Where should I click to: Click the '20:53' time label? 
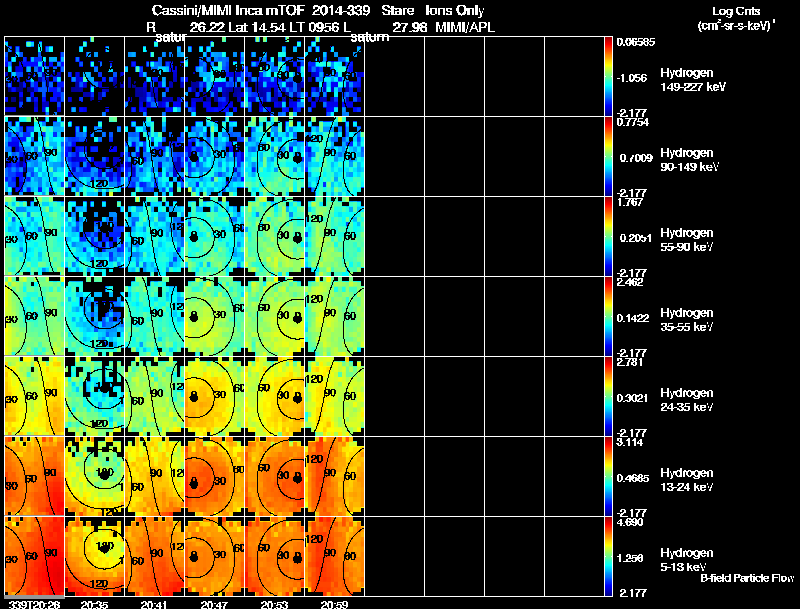(x=274, y=604)
